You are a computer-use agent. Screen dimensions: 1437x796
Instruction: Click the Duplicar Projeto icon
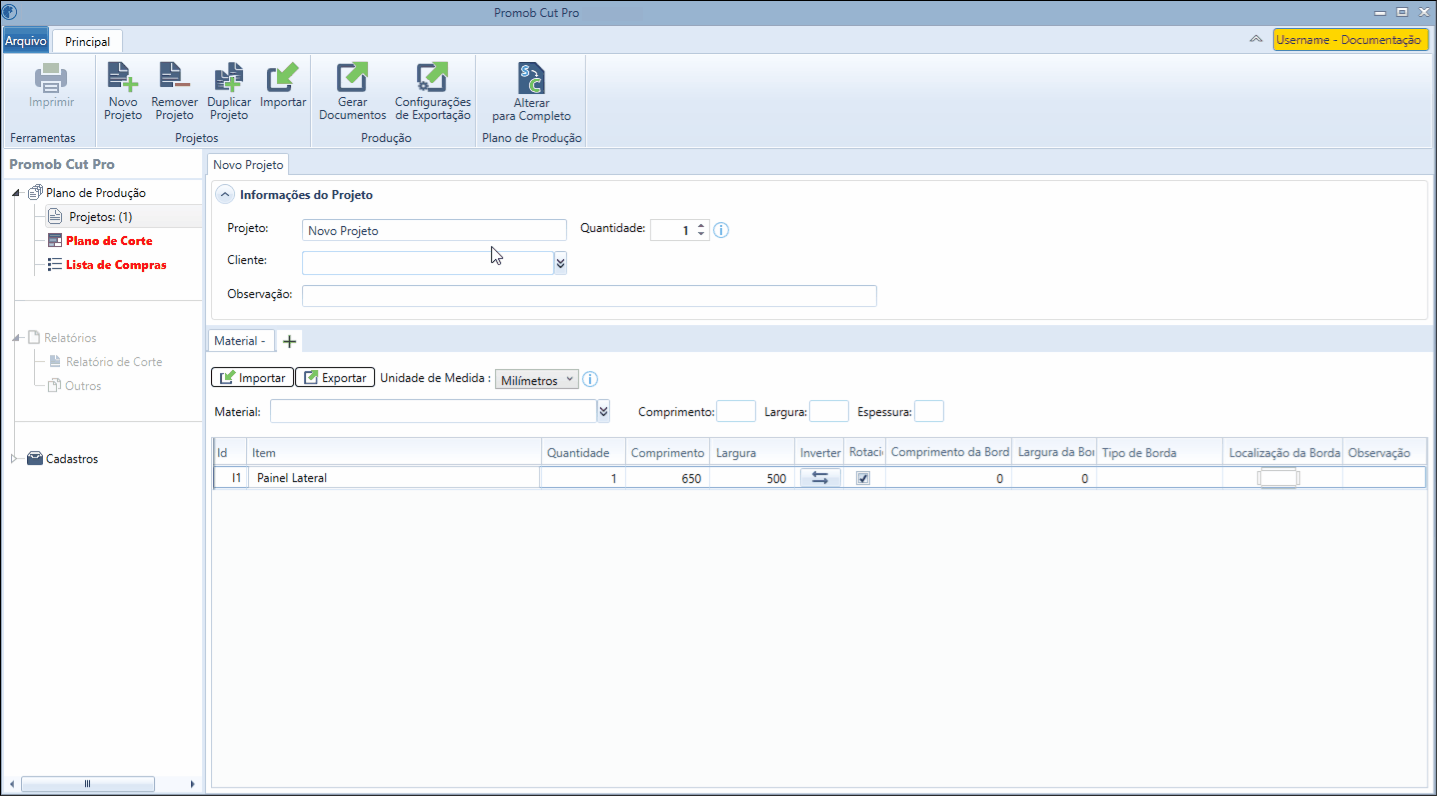coord(228,78)
